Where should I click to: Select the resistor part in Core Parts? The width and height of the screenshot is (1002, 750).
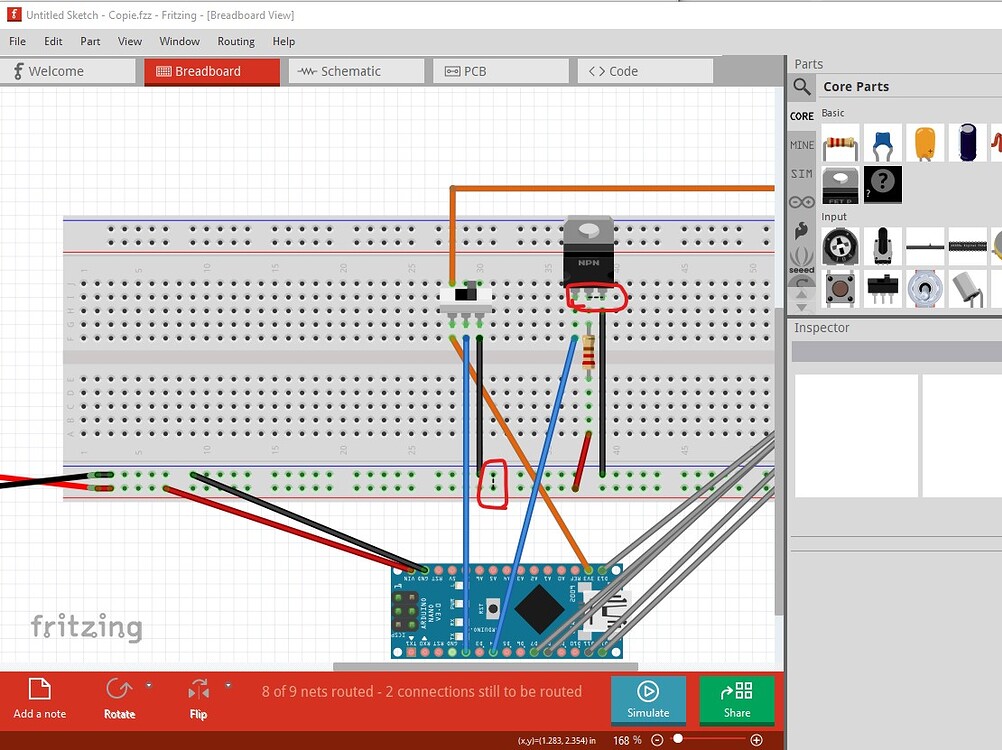840,143
